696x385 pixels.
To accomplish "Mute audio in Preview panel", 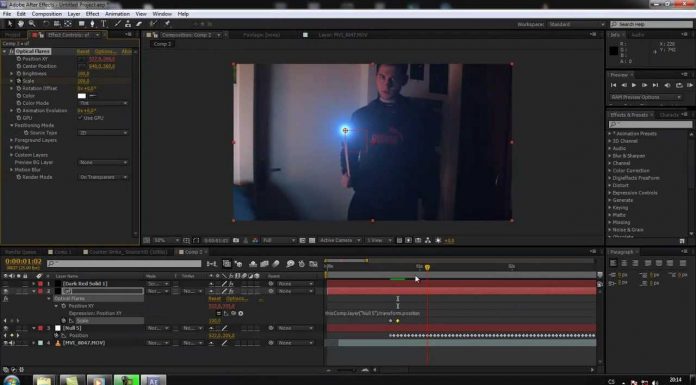I will tap(667, 85).
